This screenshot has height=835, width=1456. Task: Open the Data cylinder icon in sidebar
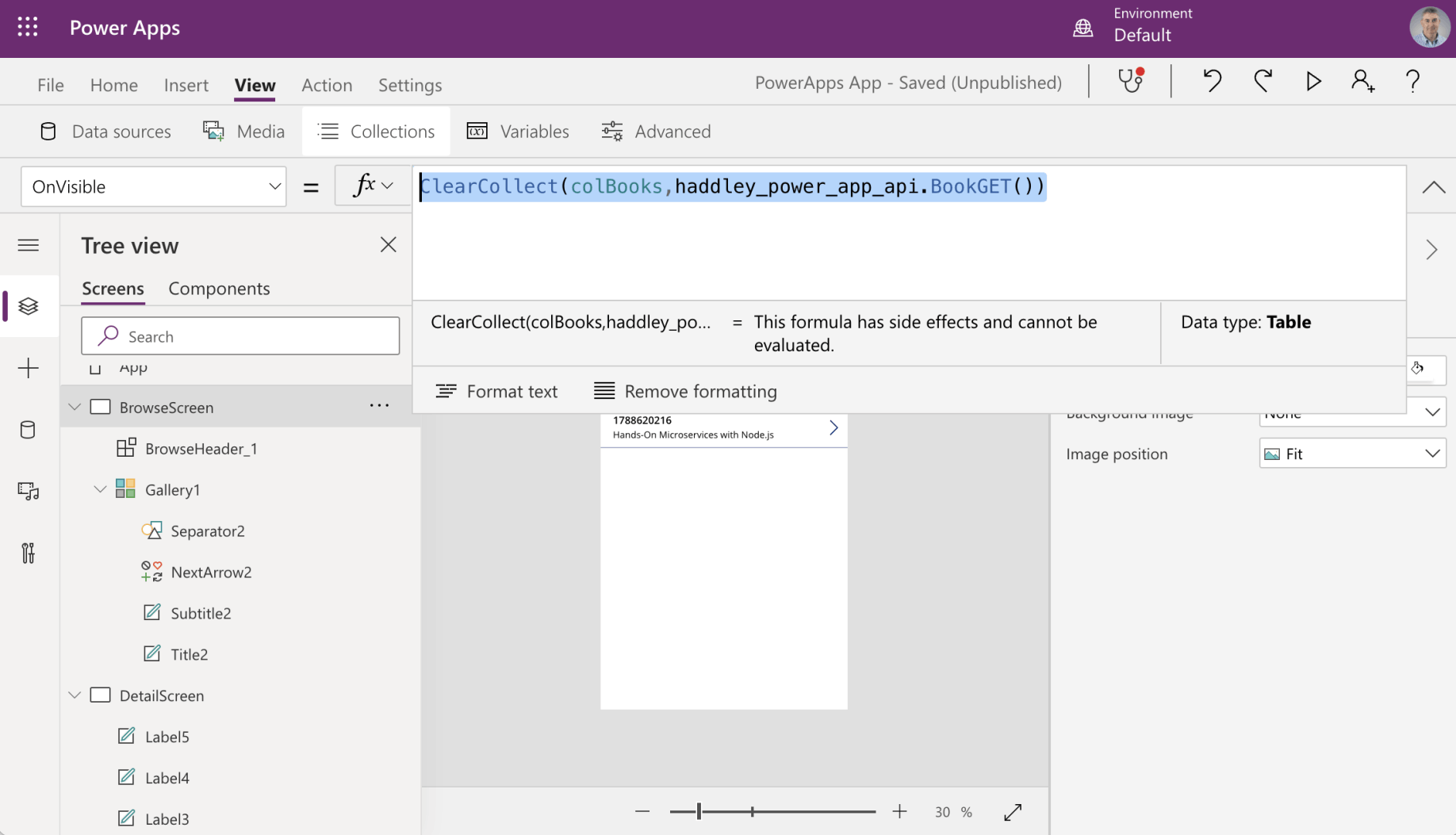tap(29, 430)
